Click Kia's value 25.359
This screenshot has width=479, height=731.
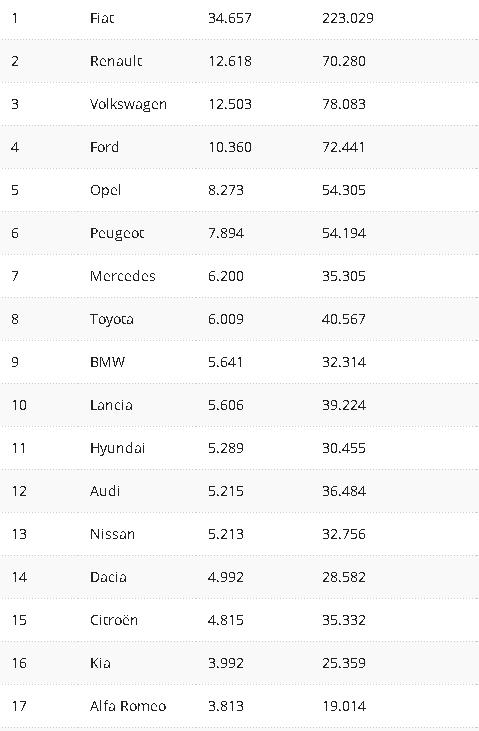pos(344,663)
